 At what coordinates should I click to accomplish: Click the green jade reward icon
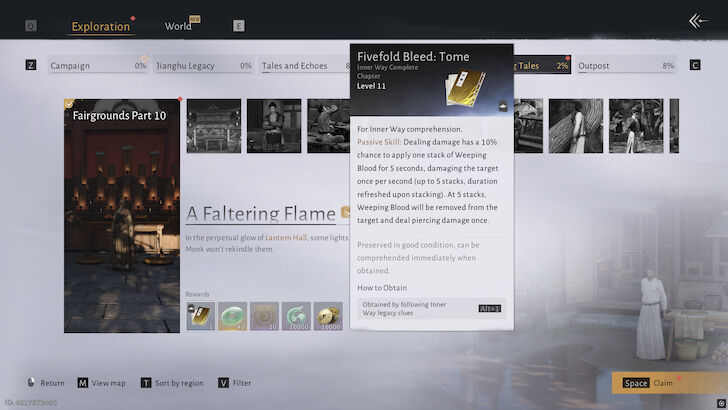click(233, 316)
